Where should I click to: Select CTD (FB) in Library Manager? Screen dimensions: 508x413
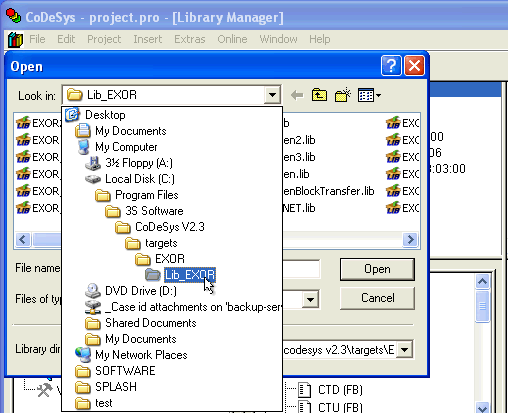point(340,390)
